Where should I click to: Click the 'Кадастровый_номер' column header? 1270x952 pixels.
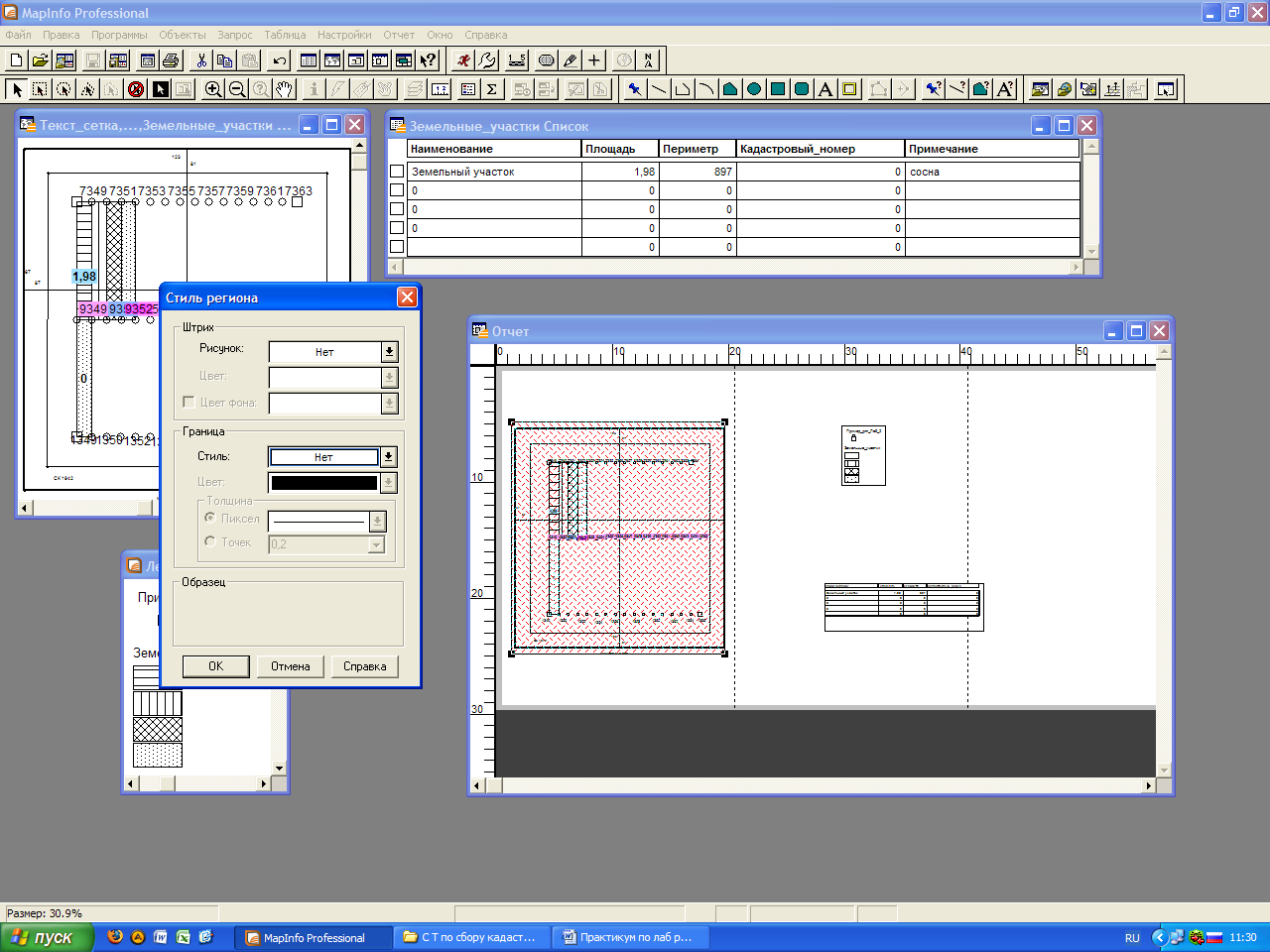[821, 149]
